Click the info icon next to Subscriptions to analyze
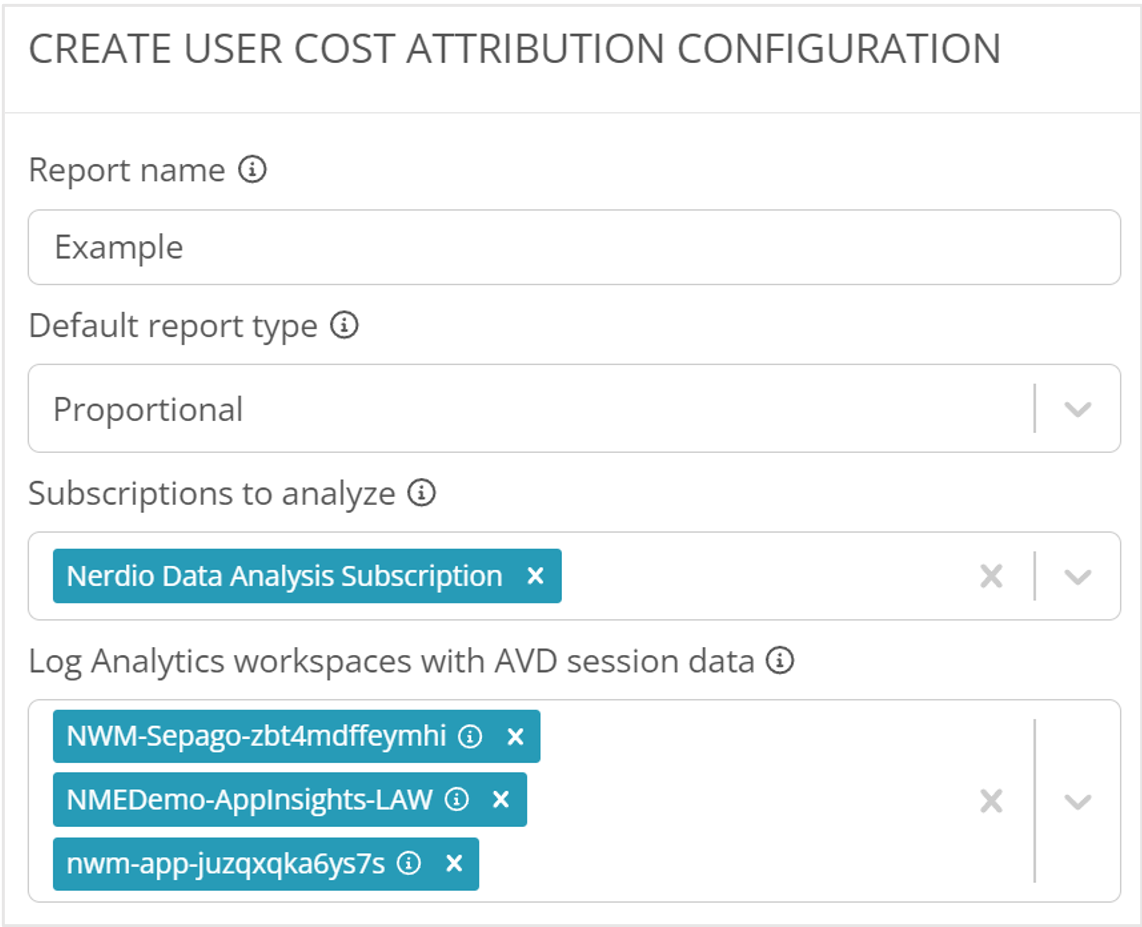Viewport: 1142px width, 927px height. coord(422,493)
